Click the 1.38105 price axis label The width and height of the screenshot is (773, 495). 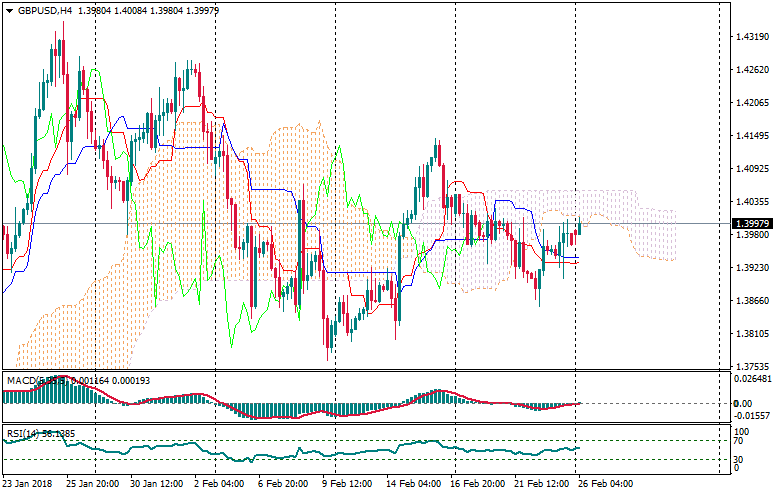click(x=751, y=333)
